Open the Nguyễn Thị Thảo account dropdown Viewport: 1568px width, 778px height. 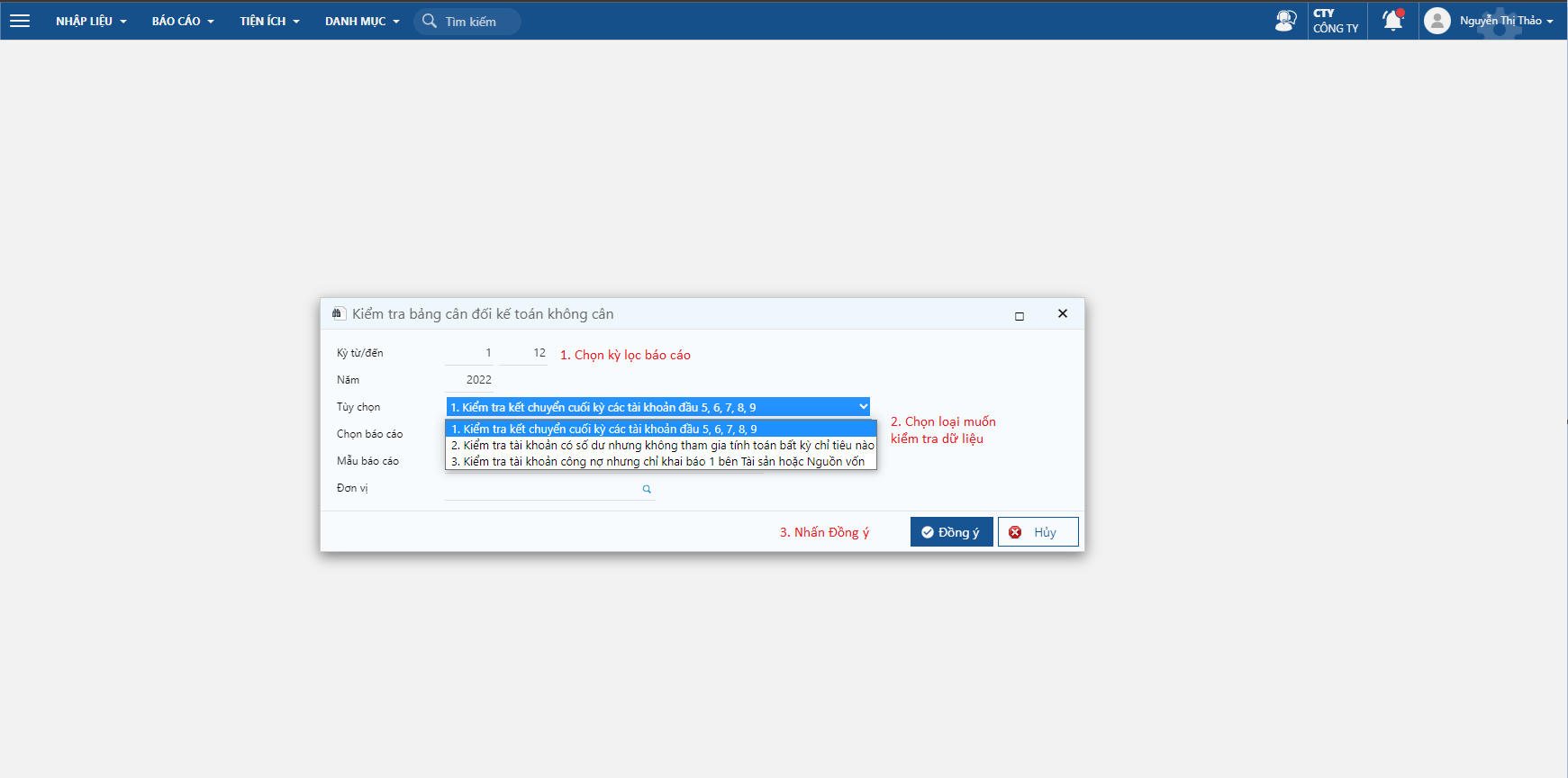[x=1506, y=21]
